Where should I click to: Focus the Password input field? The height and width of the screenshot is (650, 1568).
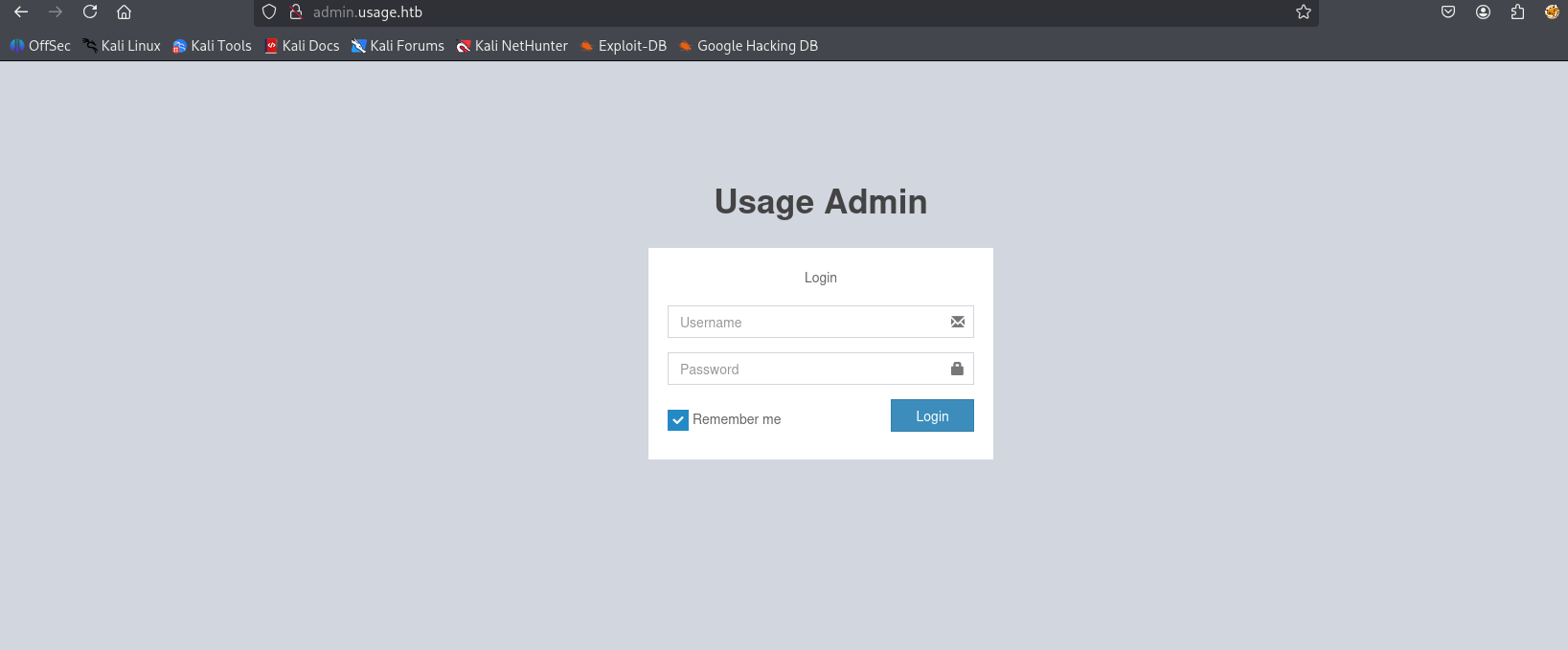[821, 369]
